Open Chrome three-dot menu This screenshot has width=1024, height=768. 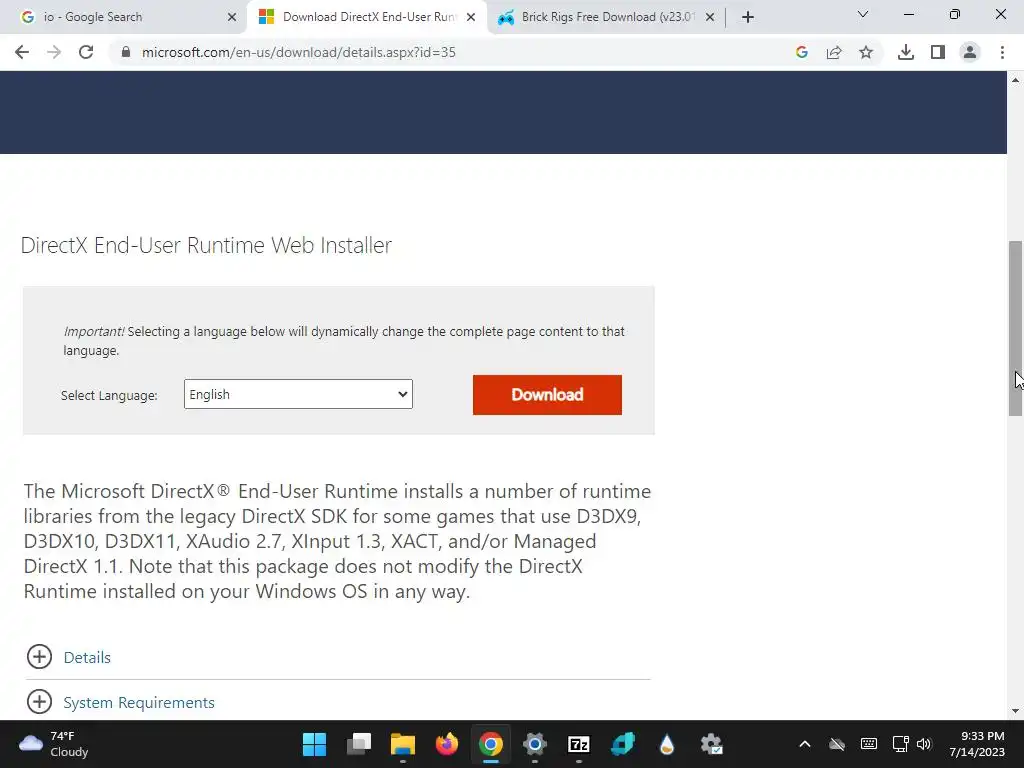click(1002, 52)
